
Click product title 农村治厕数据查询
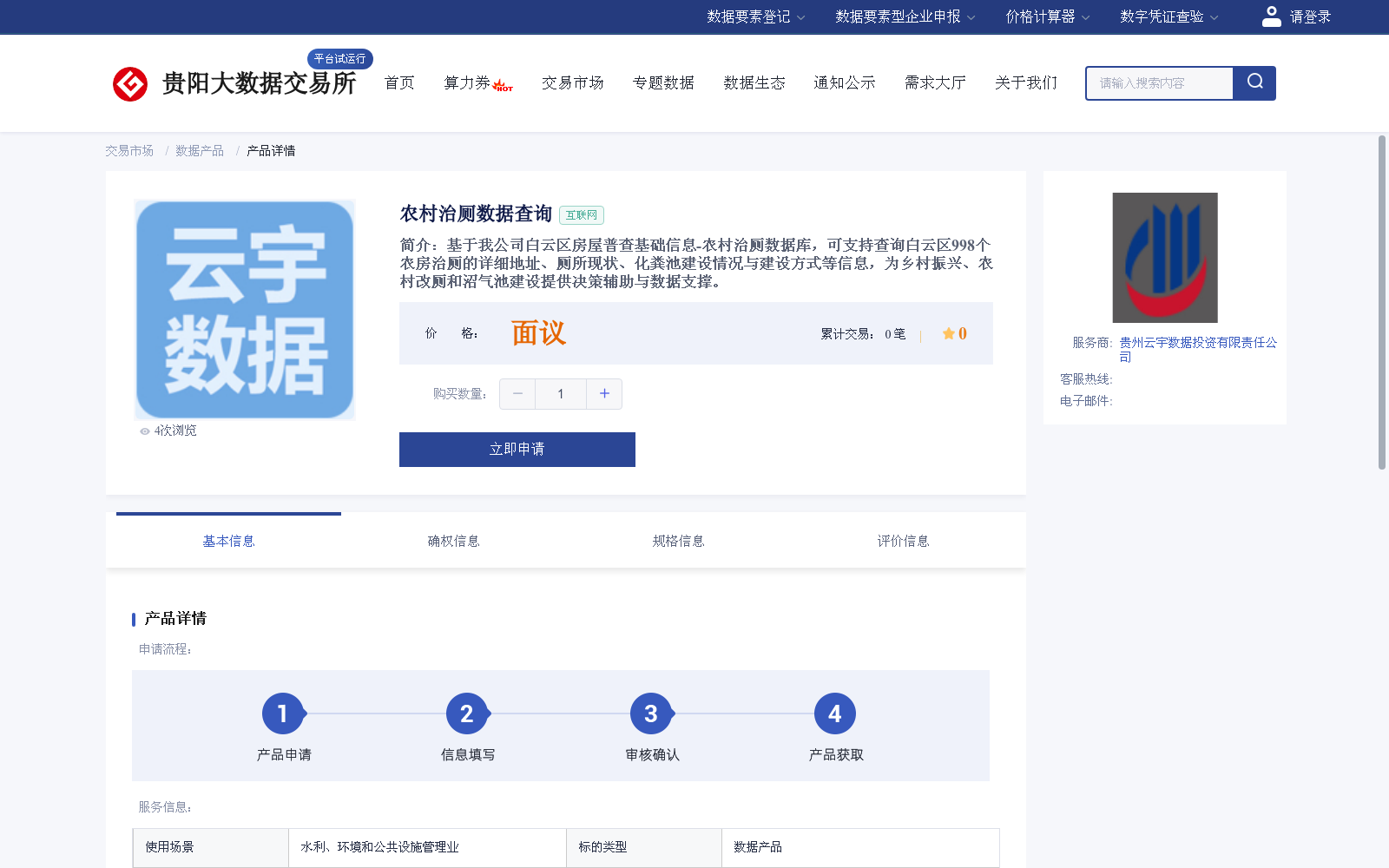click(476, 214)
